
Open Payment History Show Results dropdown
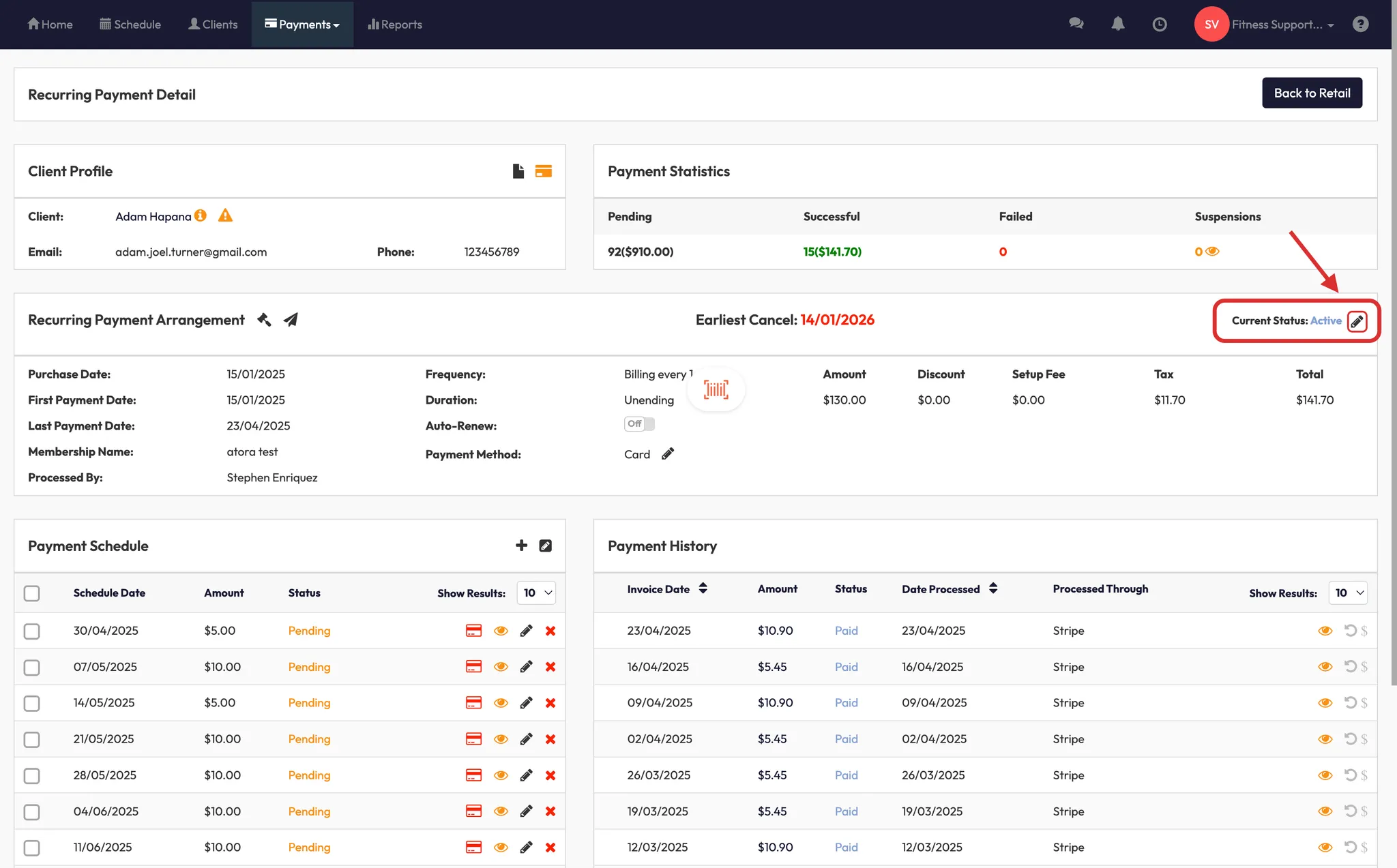[1348, 593]
